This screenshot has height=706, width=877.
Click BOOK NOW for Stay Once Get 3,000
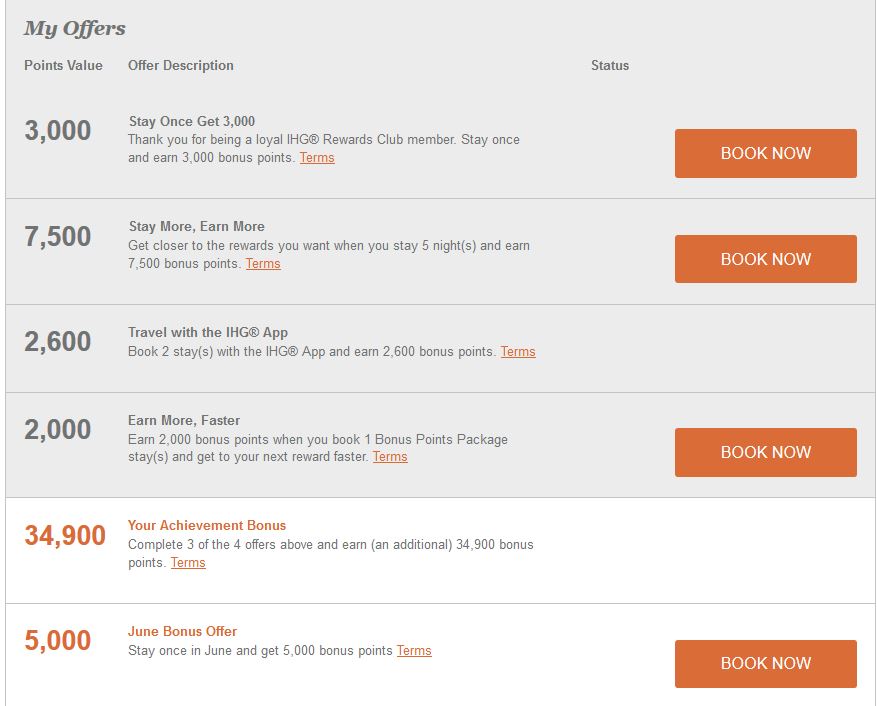pos(766,153)
